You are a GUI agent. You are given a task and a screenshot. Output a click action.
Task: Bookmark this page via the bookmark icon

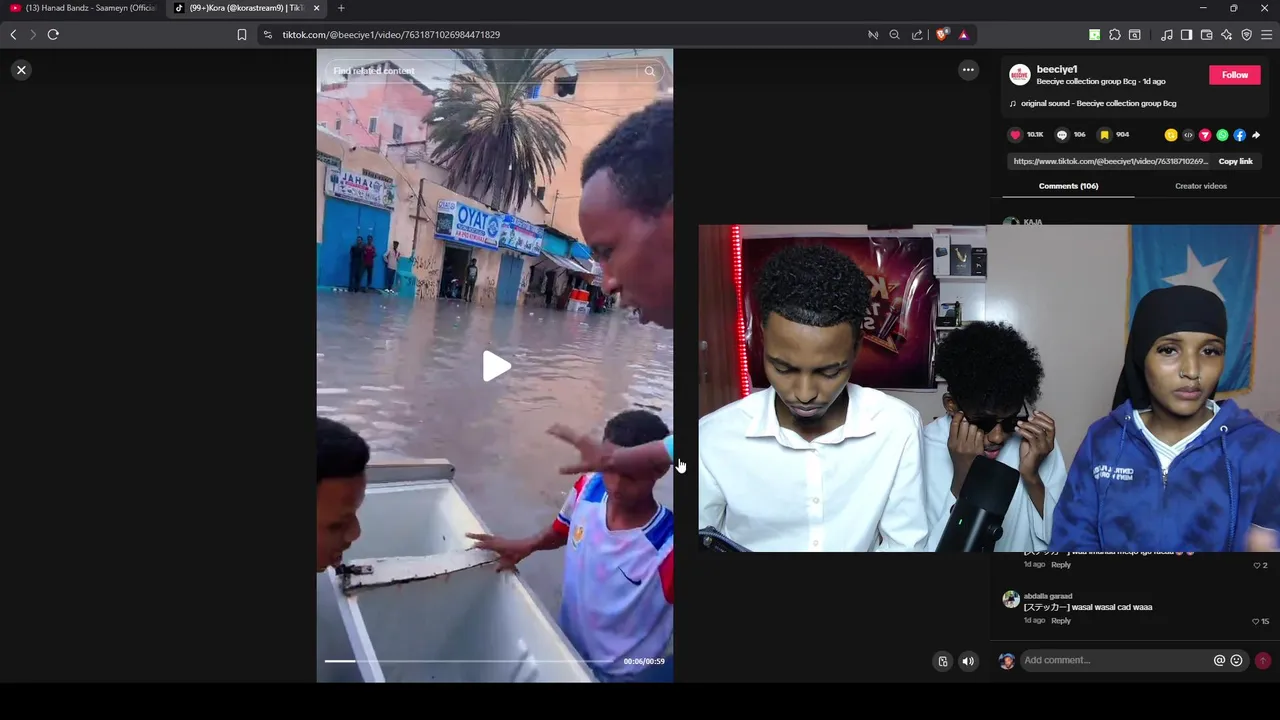coord(242,35)
